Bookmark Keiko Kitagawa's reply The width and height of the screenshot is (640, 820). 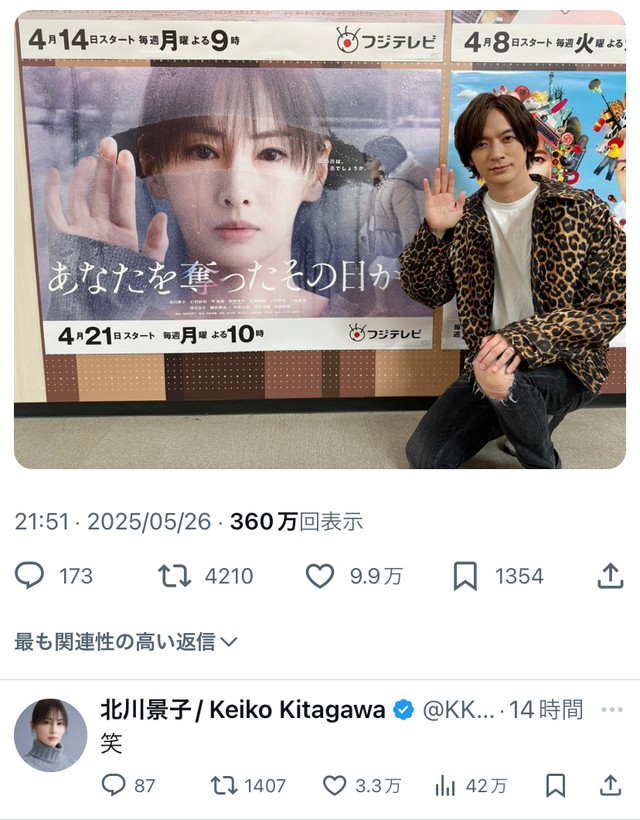(555, 785)
